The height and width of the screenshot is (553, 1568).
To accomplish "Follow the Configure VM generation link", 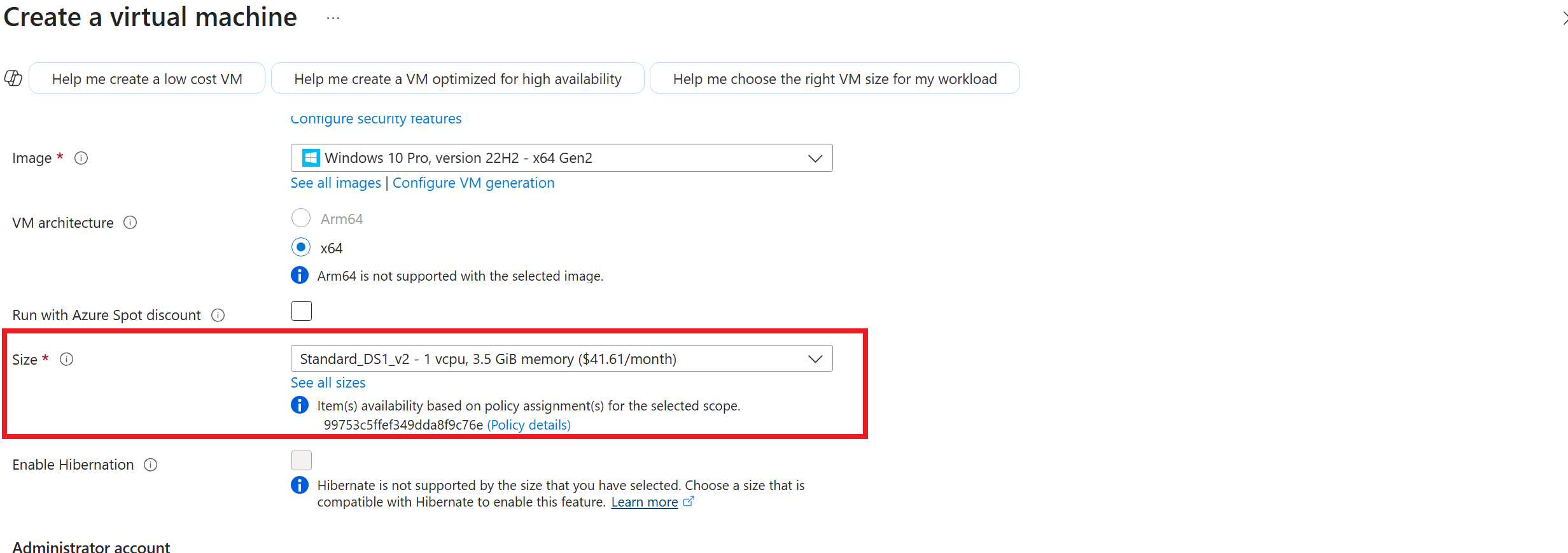I will point(473,183).
